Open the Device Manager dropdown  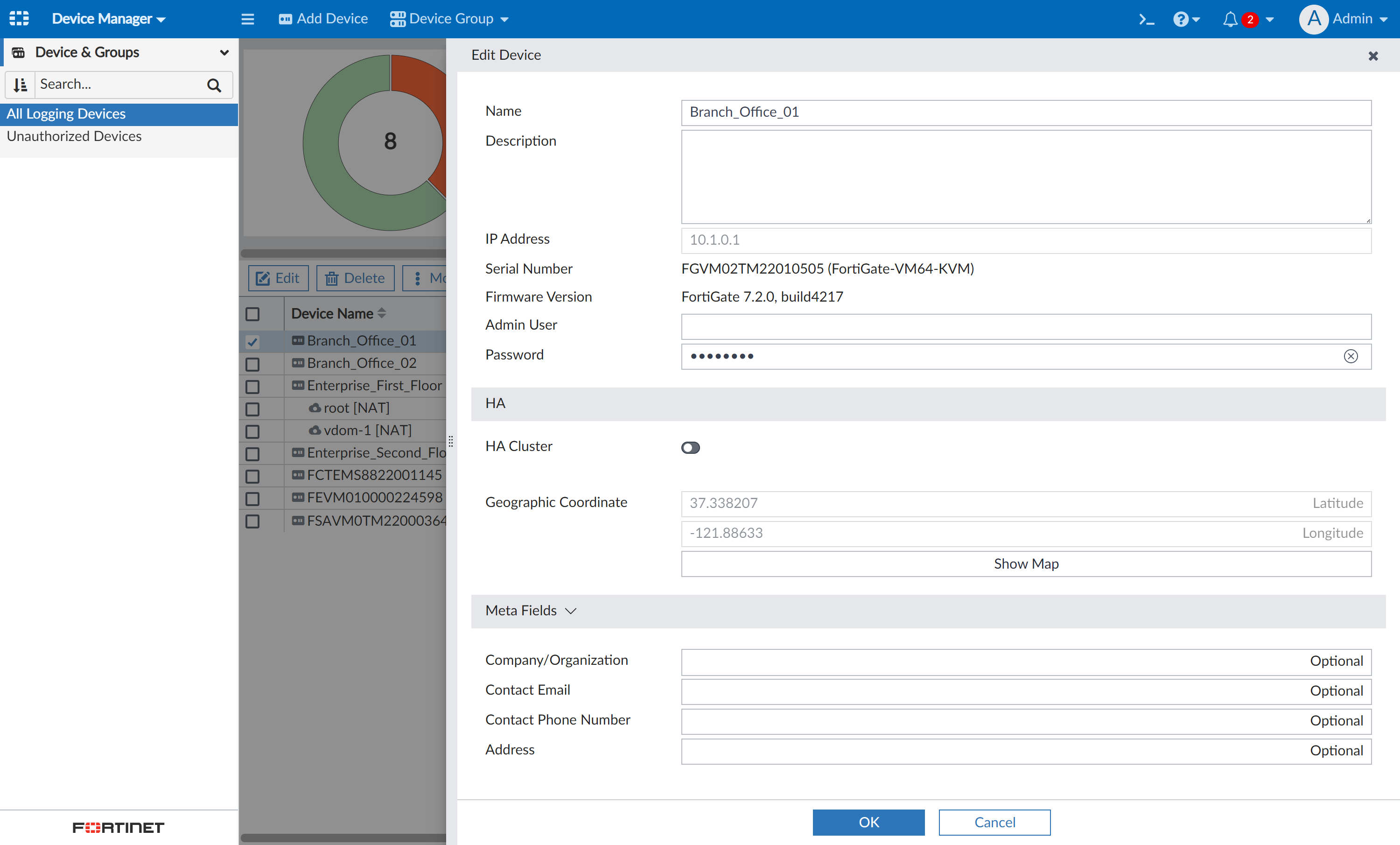pos(109,19)
